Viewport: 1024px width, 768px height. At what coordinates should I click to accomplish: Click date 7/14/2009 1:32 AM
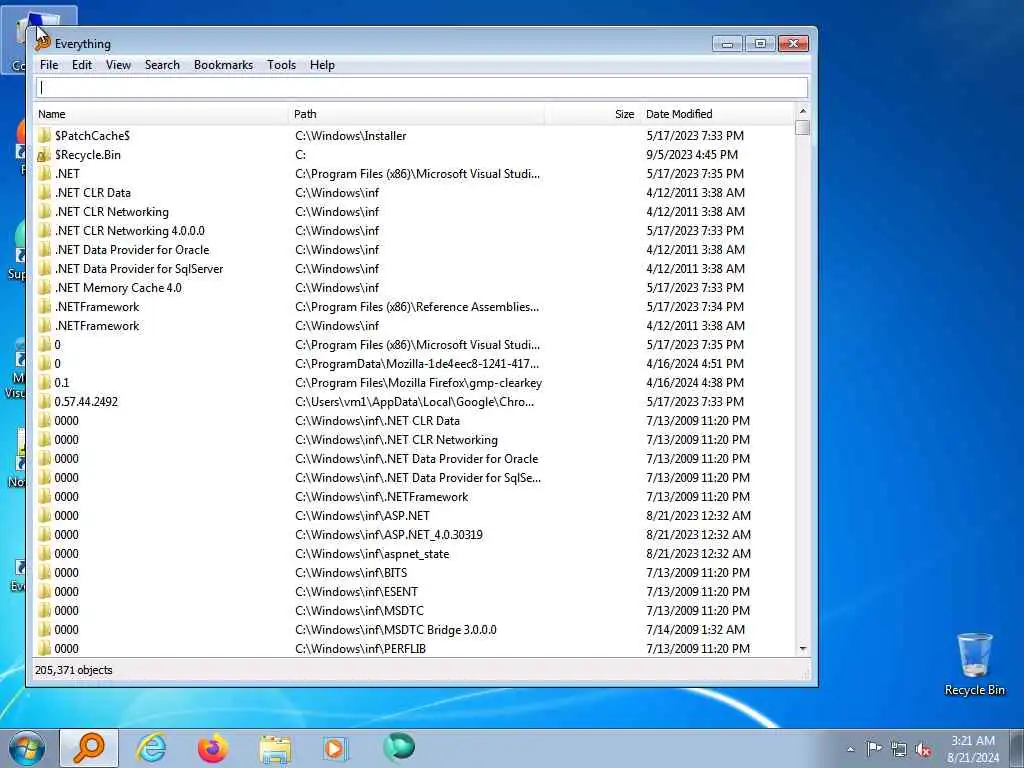pos(696,630)
